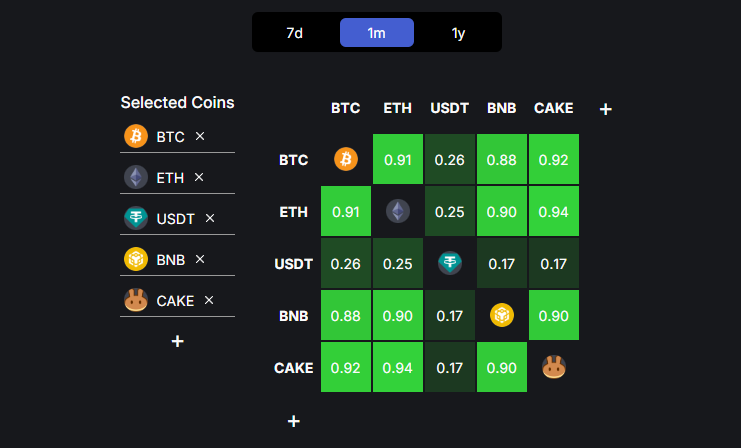The width and height of the screenshot is (741, 448).
Task: Remove BTC from selected coins
Action: click(200, 136)
